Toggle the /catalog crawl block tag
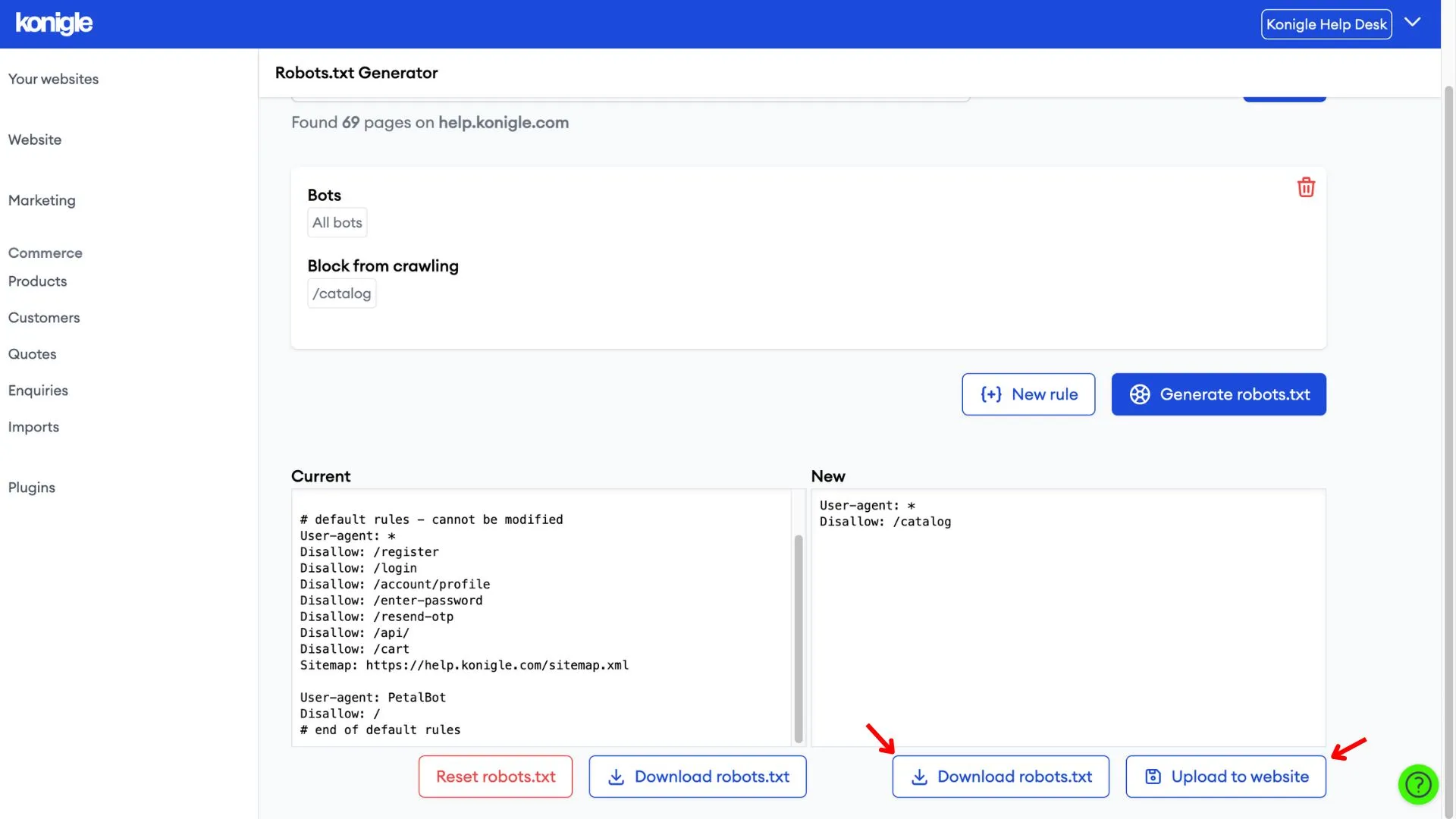The height and width of the screenshot is (819, 1456). [x=341, y=293]
